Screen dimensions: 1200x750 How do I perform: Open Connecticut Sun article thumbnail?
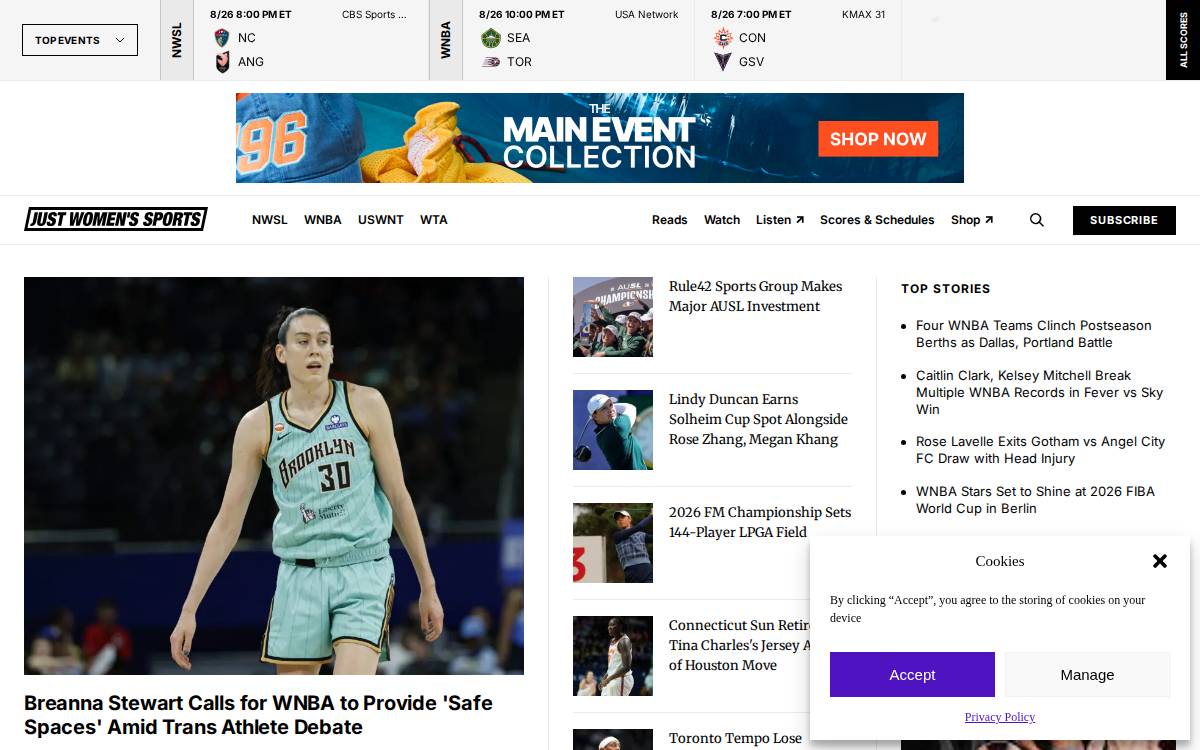pos(613,656)
